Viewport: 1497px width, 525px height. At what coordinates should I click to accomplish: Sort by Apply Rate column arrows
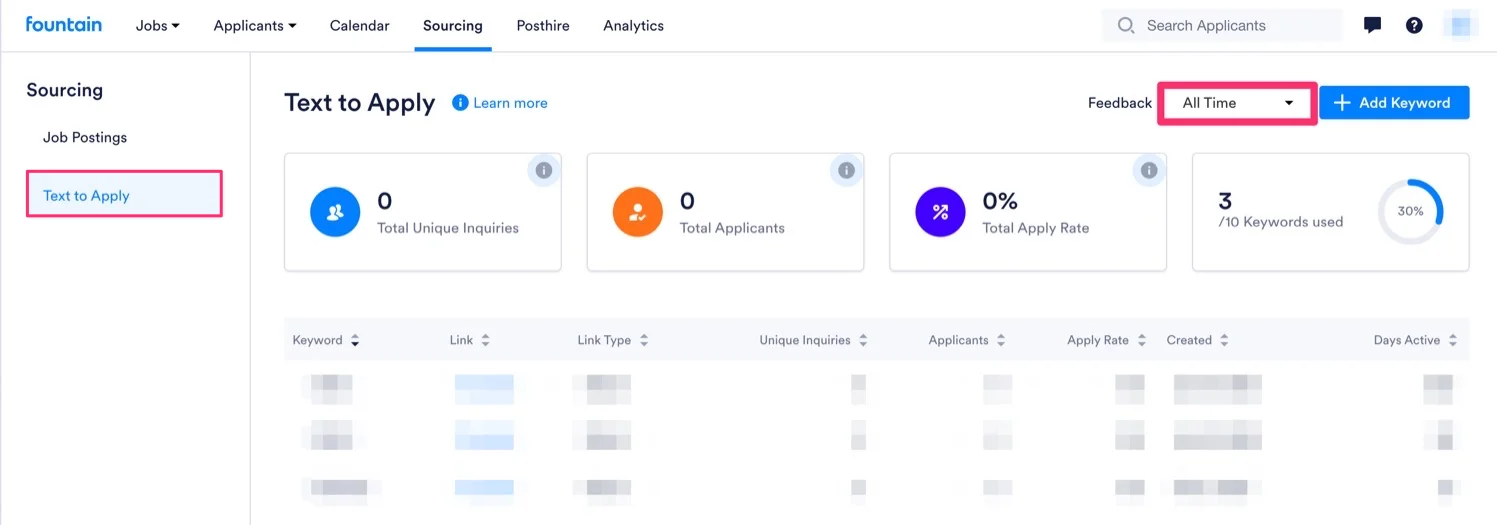click(1142, 340)
